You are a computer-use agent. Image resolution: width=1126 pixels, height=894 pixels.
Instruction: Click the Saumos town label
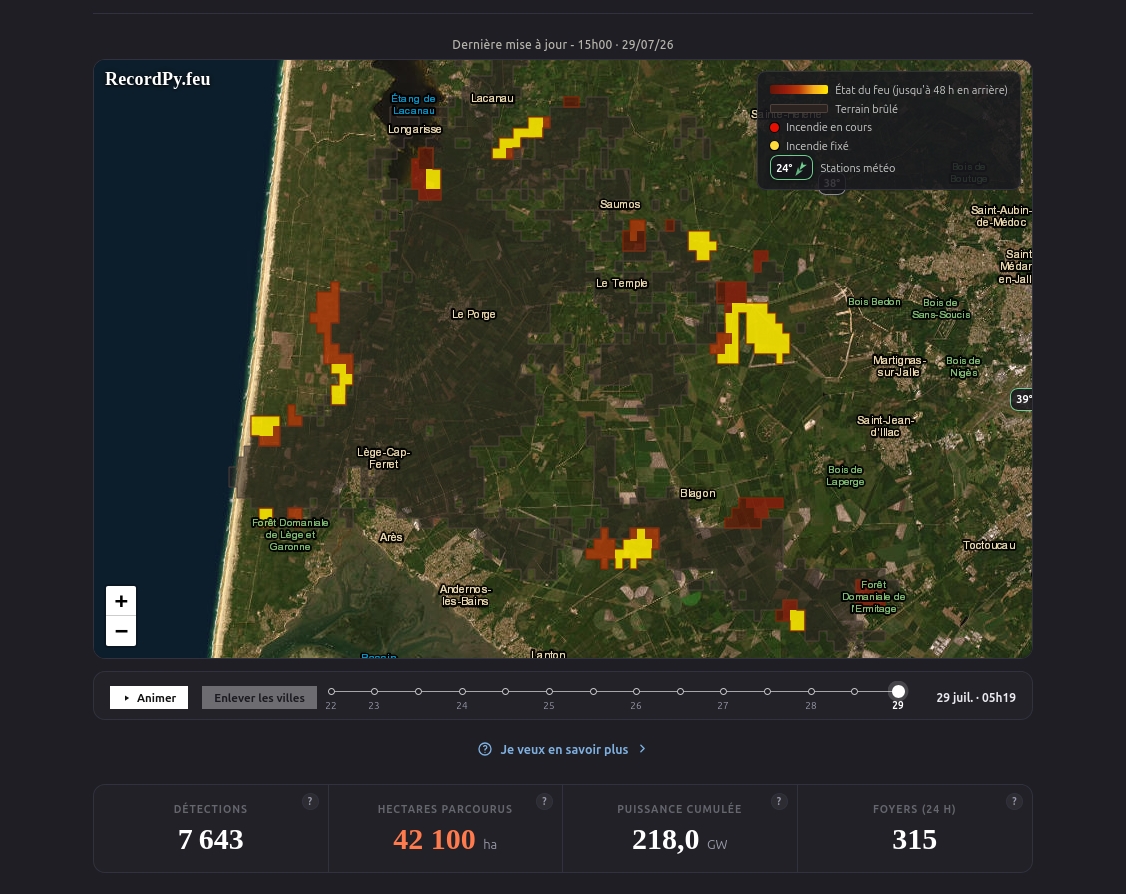click(620, 204)
